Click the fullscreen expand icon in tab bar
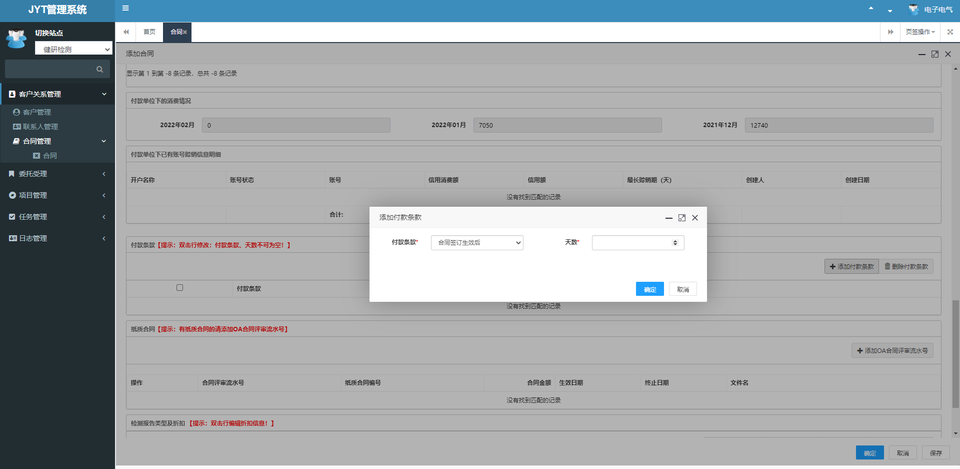 point(949,32)
